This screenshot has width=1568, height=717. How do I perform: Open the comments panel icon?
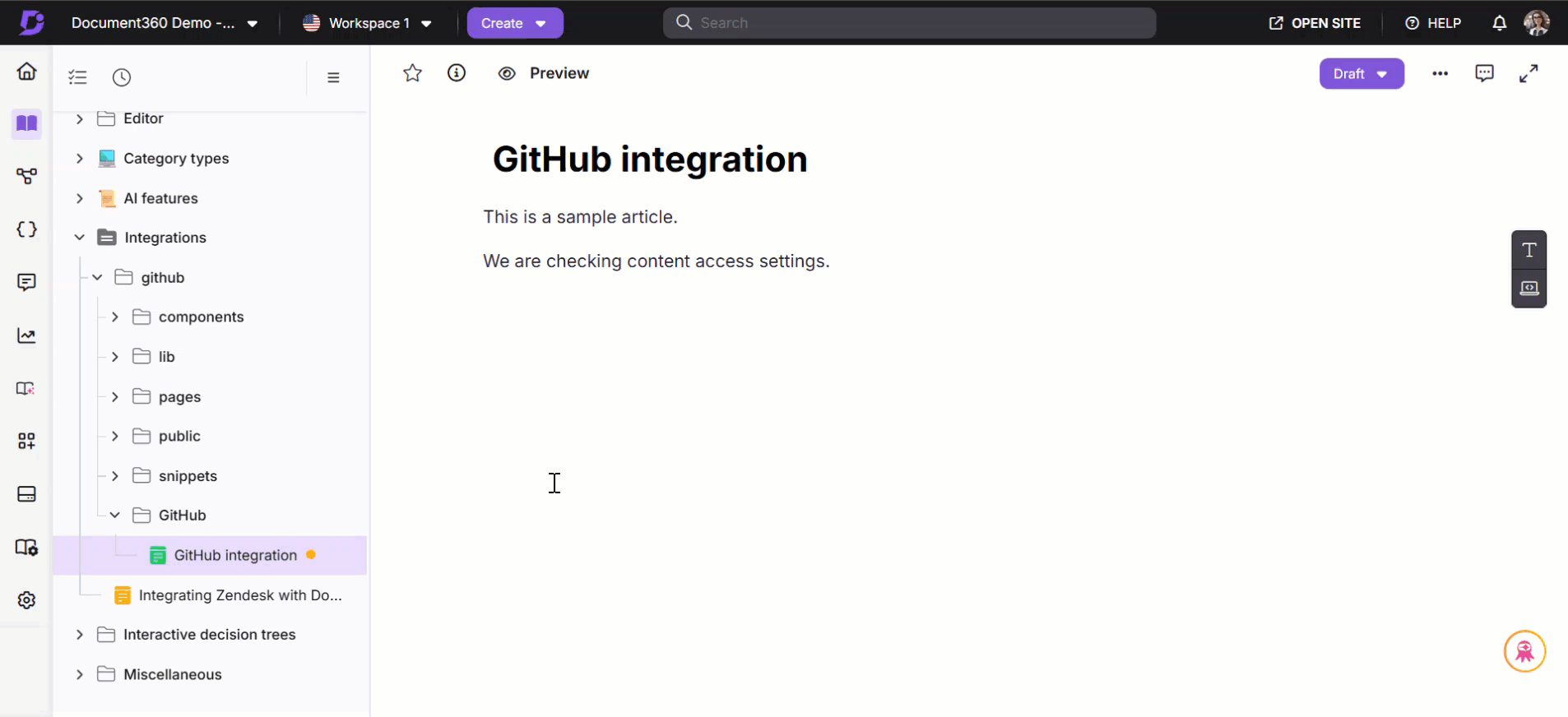[x=1484, y=73]
